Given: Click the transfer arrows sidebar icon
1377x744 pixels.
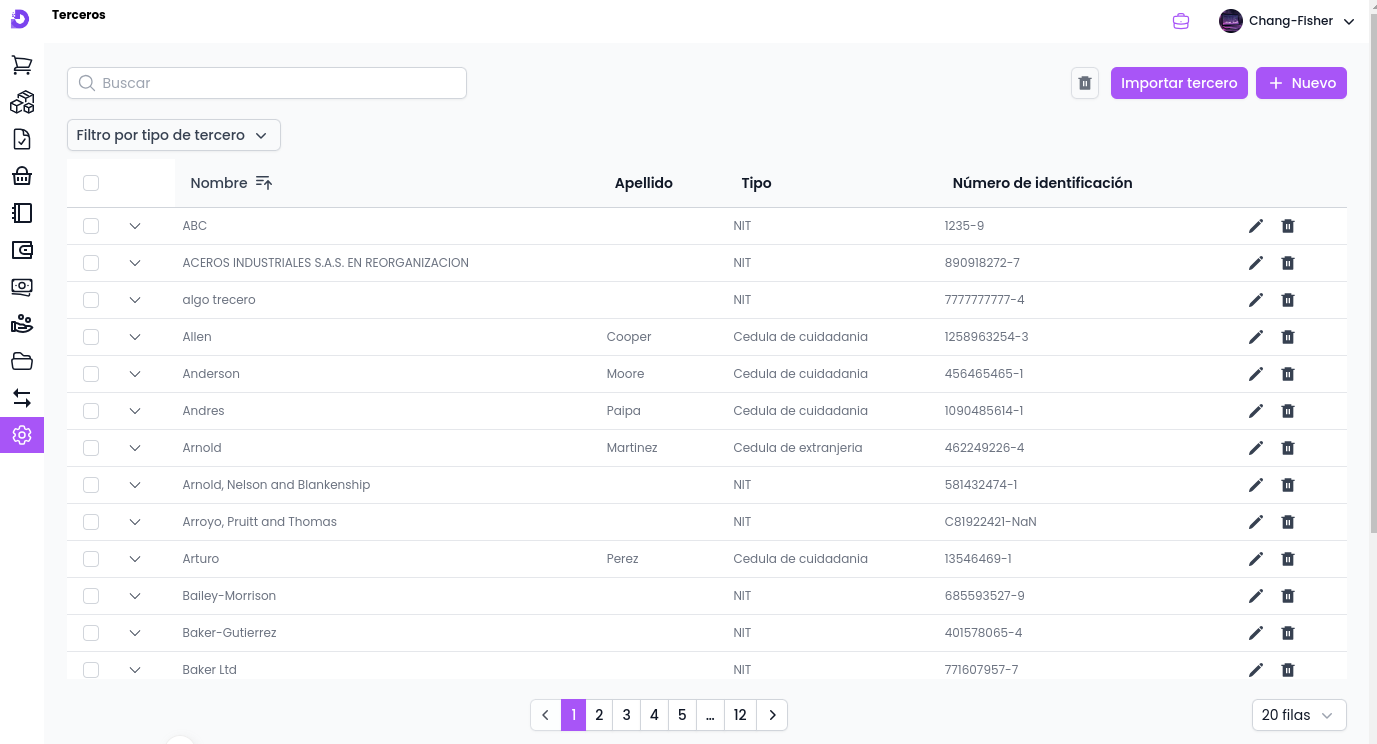Looking at the screenshot, I should 22,398.
